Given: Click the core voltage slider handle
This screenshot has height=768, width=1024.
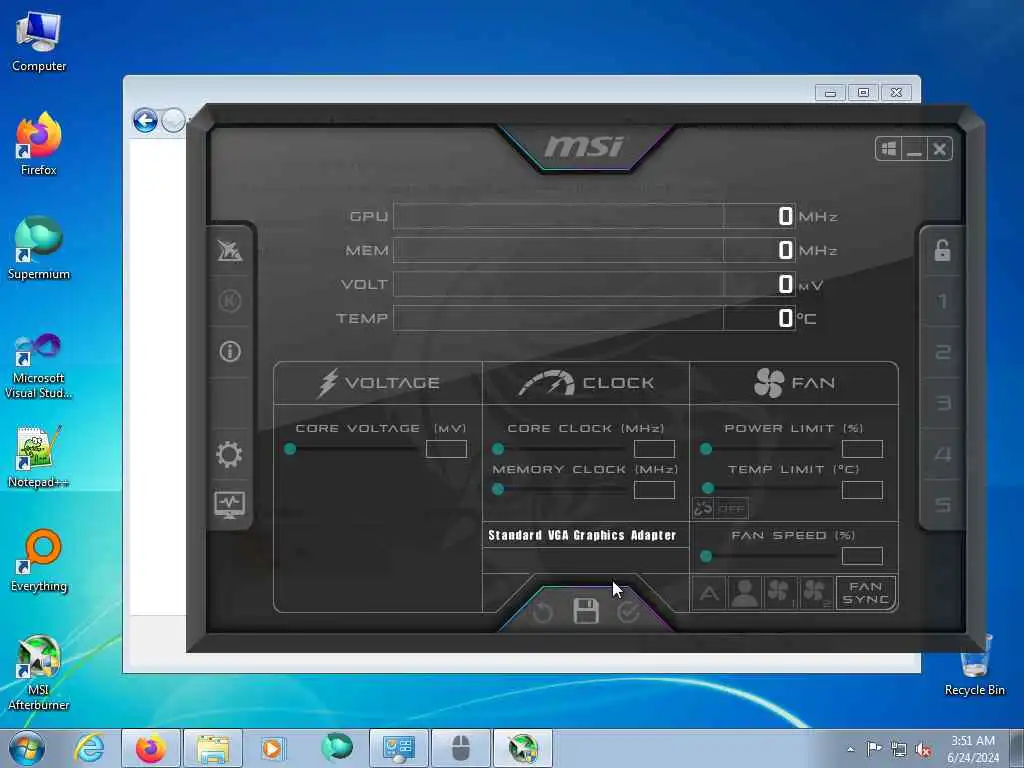Looking at the screenshot, I should pos(290,449).
